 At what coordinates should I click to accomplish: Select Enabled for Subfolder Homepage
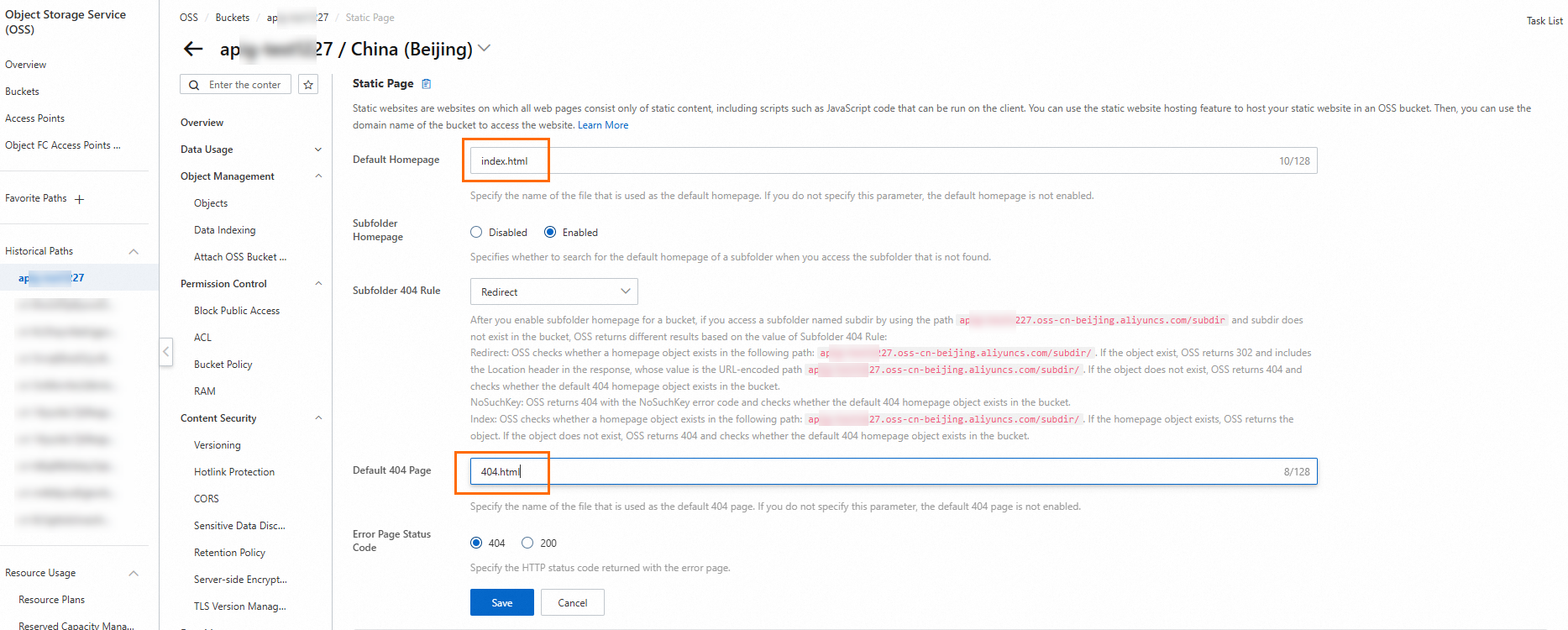(550, 232)
